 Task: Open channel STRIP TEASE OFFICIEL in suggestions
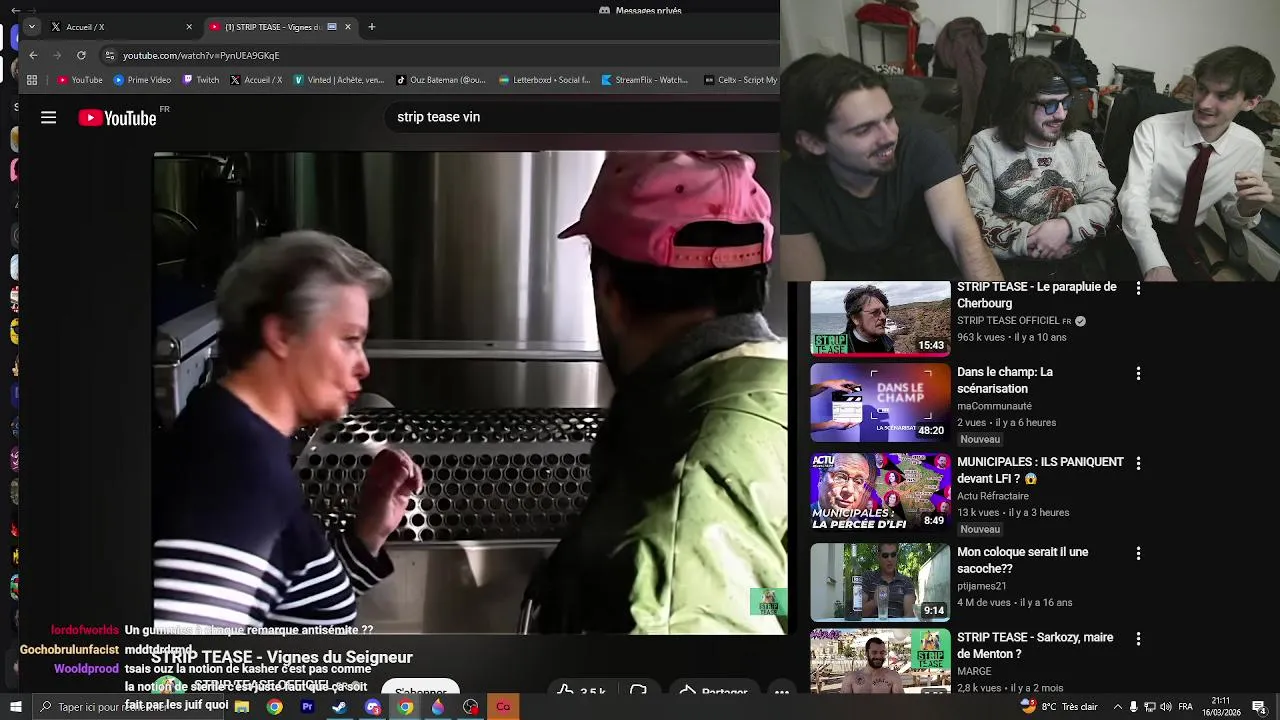click(x=1008, y=321)
